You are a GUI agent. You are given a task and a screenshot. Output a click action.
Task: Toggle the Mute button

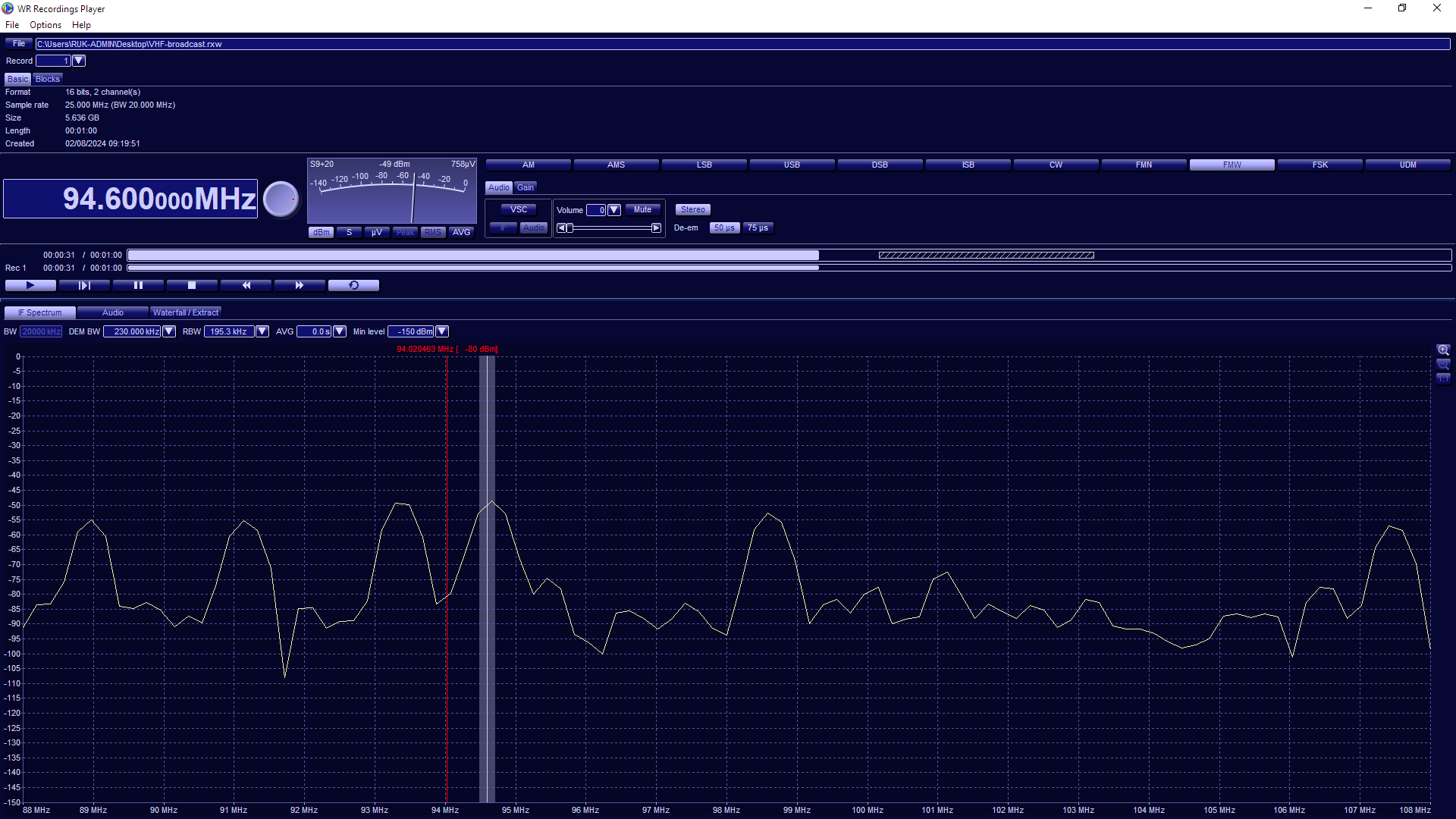pos(642,210)
